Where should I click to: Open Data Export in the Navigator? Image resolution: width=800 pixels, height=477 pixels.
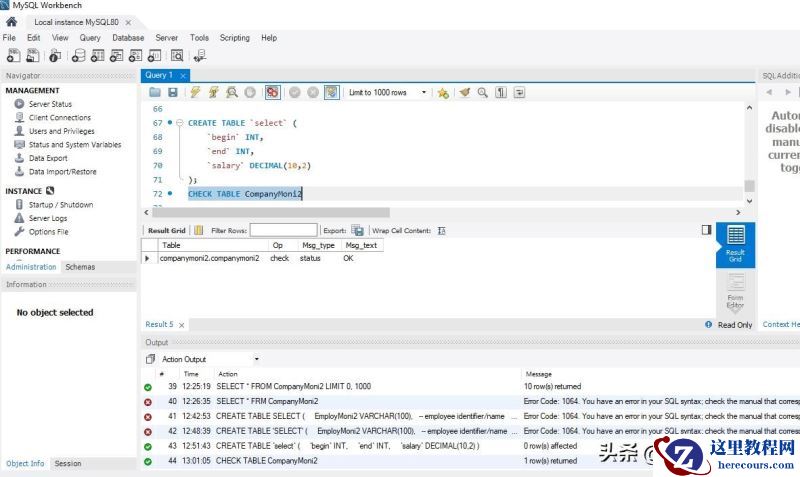point(48,158)
